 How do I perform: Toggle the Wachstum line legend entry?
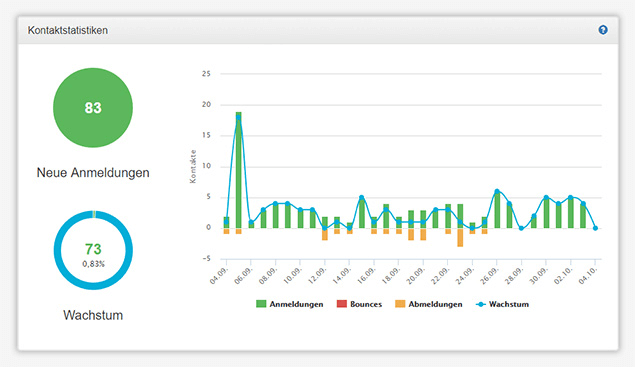pyautogui.click(x=502, y=304)
